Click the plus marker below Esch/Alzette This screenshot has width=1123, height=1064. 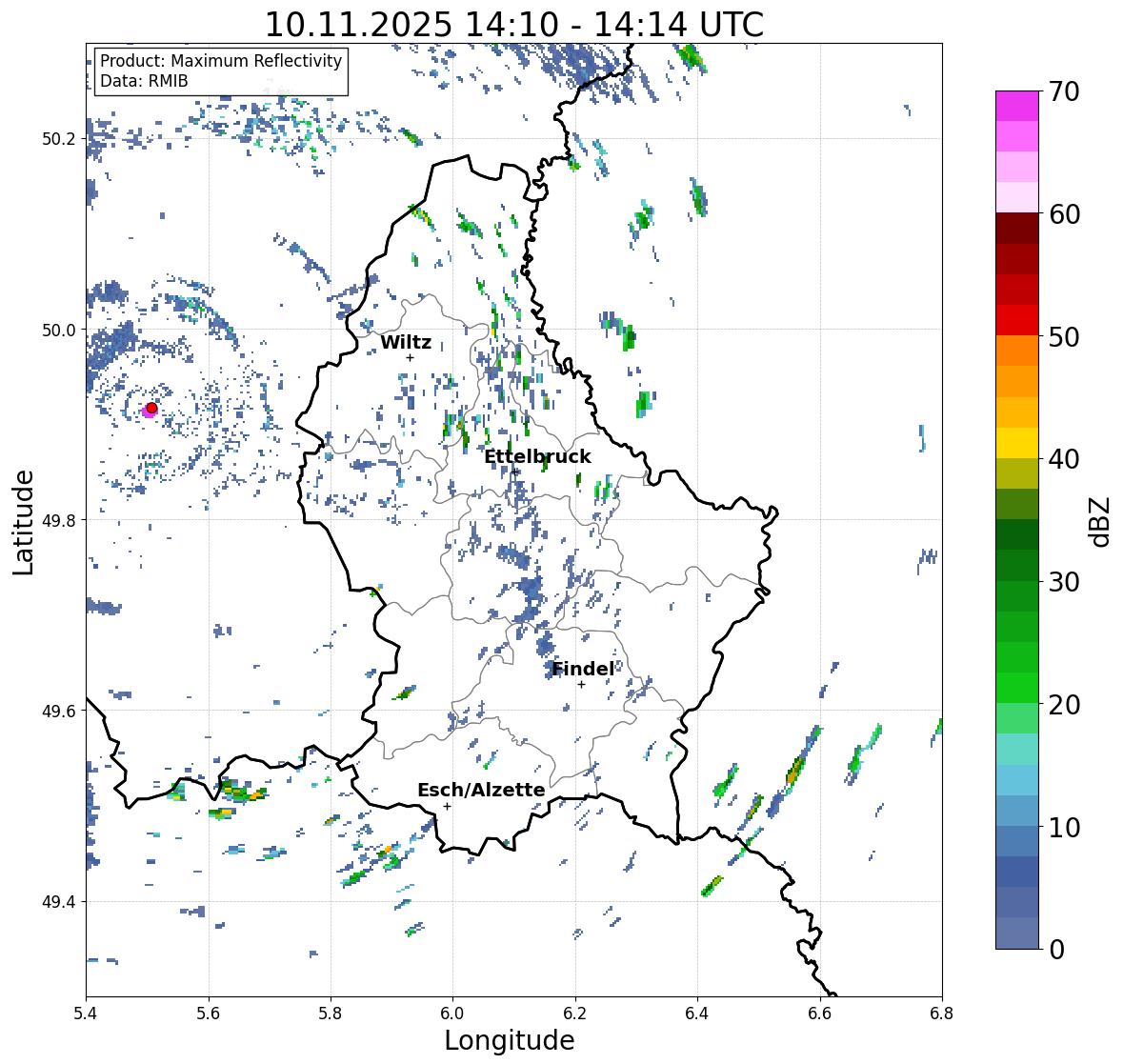pos(447,806)
